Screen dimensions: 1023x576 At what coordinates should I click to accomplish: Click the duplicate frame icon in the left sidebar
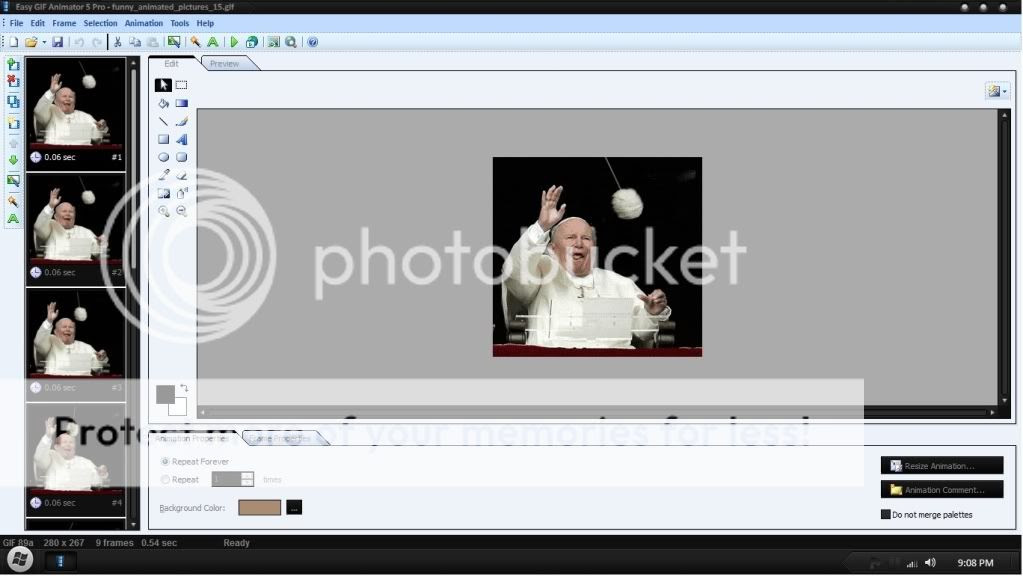pos(13,102)
